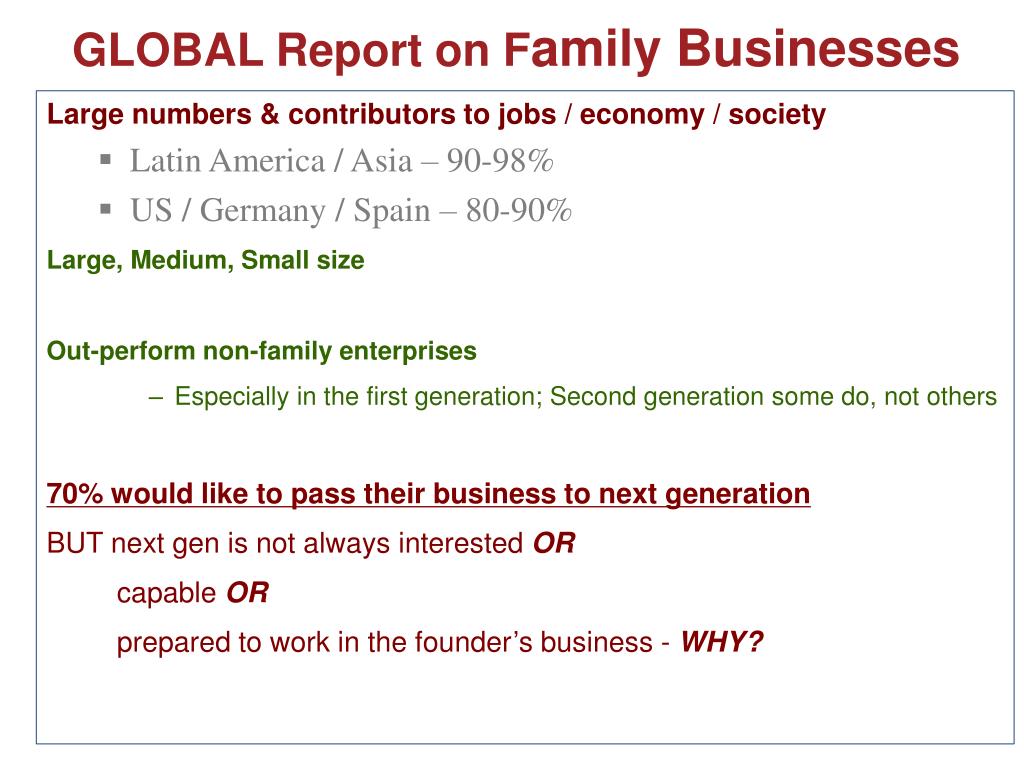The image size is (1024, 768).
Task: Click the bold italic OR after interested
Action: 554,543
